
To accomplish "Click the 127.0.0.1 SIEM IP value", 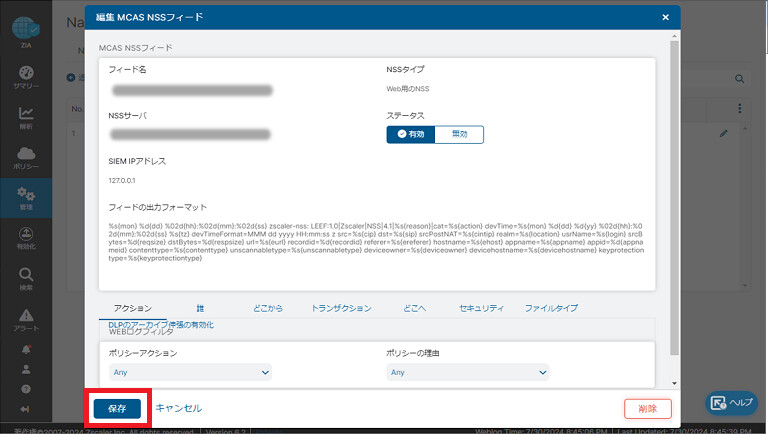I will (122, 180).
